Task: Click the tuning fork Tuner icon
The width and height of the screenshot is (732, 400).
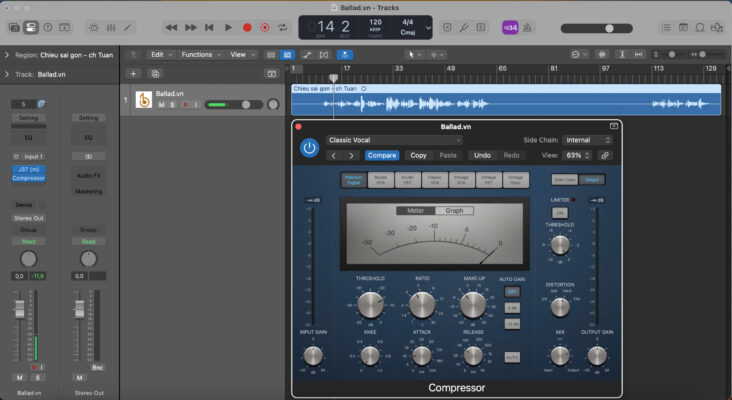Action: click(x=464, y=28)
